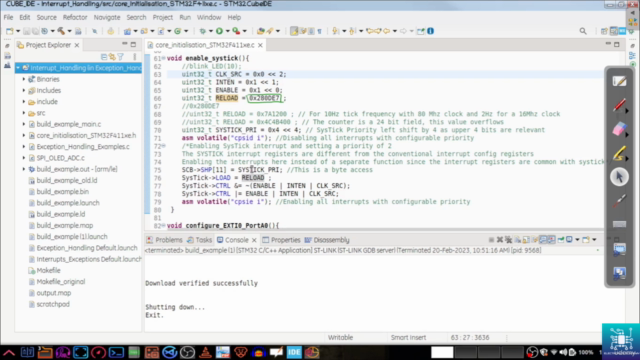The image size is (640, 360).
Task: Expand the src folder node
Action: pos(24,113)
